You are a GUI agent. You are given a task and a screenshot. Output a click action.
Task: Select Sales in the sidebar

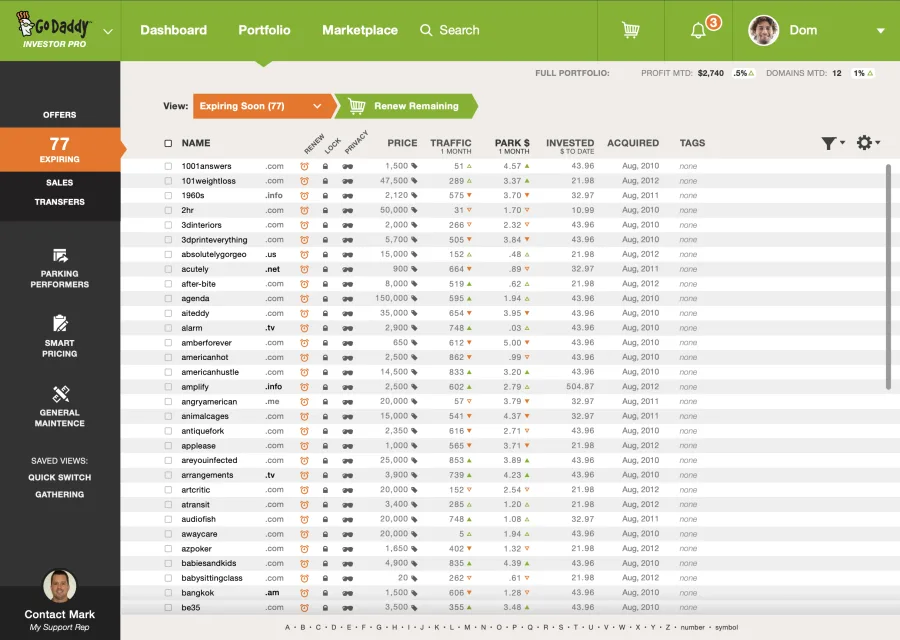click(60, 183)
